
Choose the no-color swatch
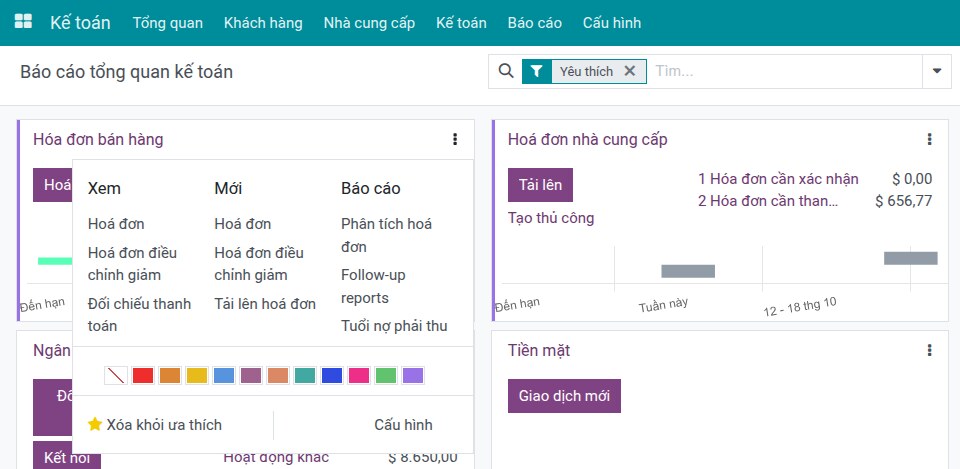pyautogui.click(x=116, y=375)
